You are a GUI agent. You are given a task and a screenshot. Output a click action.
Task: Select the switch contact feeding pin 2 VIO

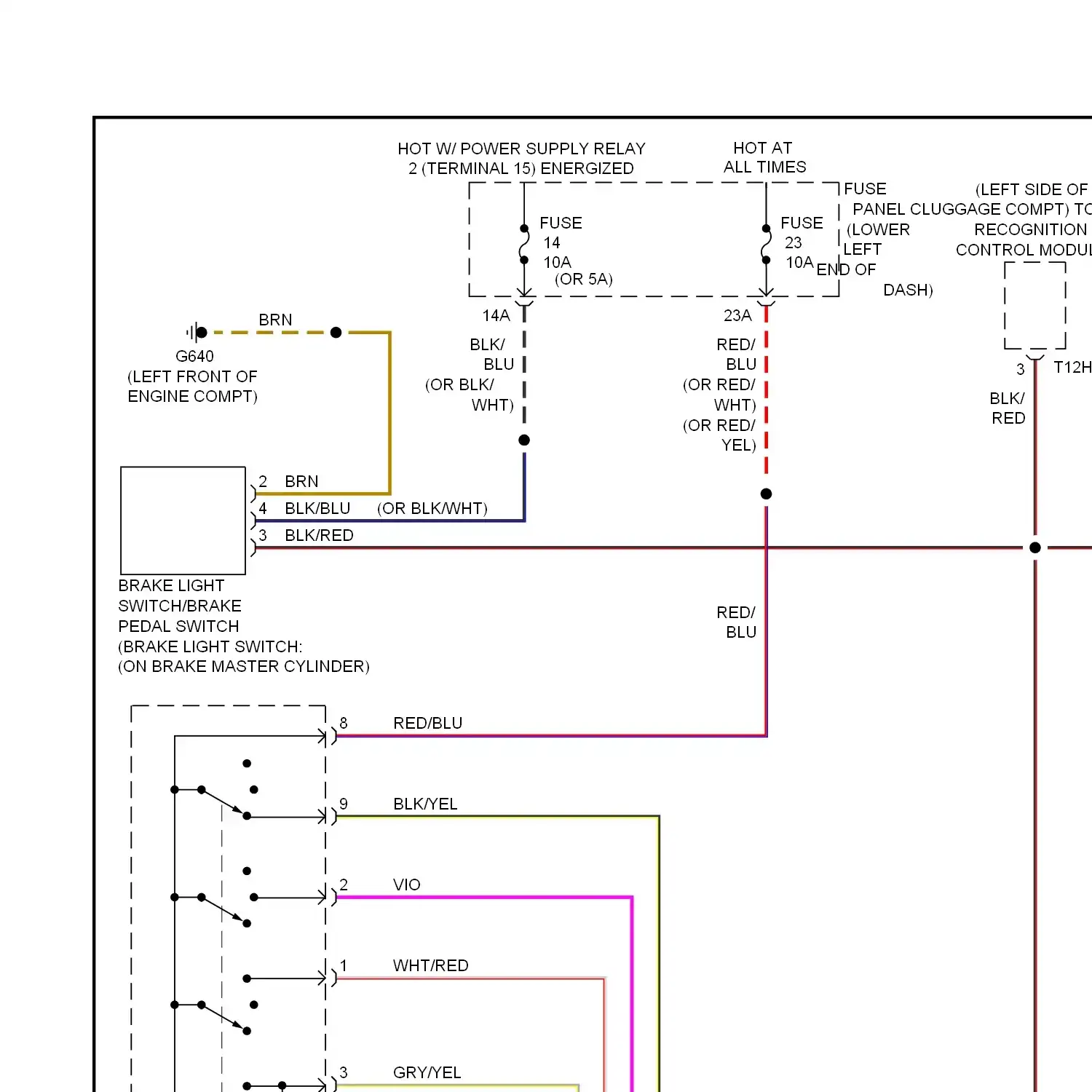coord(253,897)
